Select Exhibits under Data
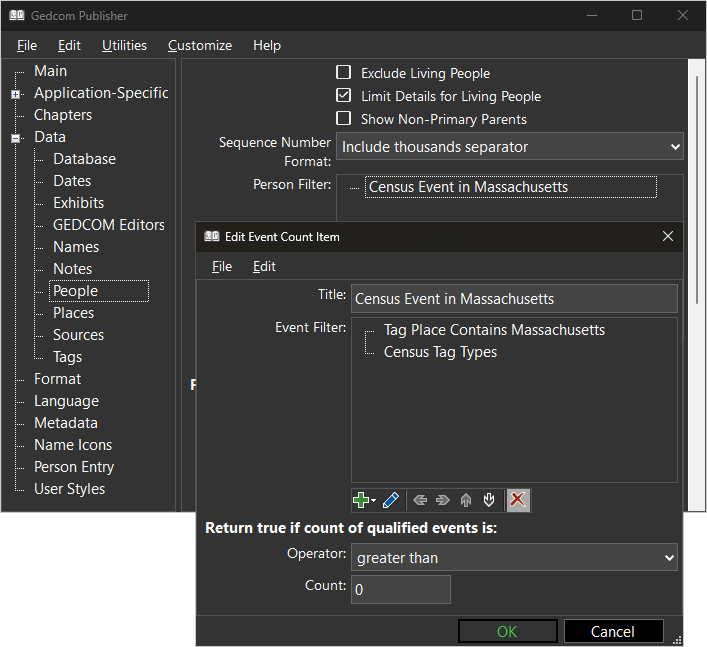The image size is (707, 647). pos(78,203)
